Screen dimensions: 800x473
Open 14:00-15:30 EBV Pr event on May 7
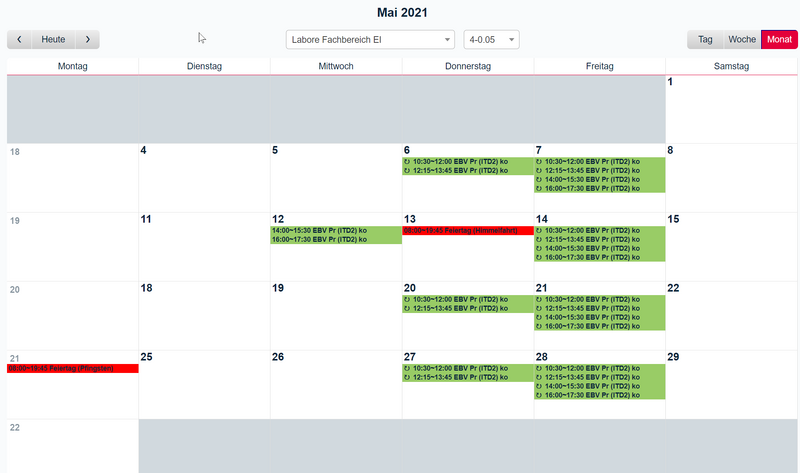tap(599, 180)
